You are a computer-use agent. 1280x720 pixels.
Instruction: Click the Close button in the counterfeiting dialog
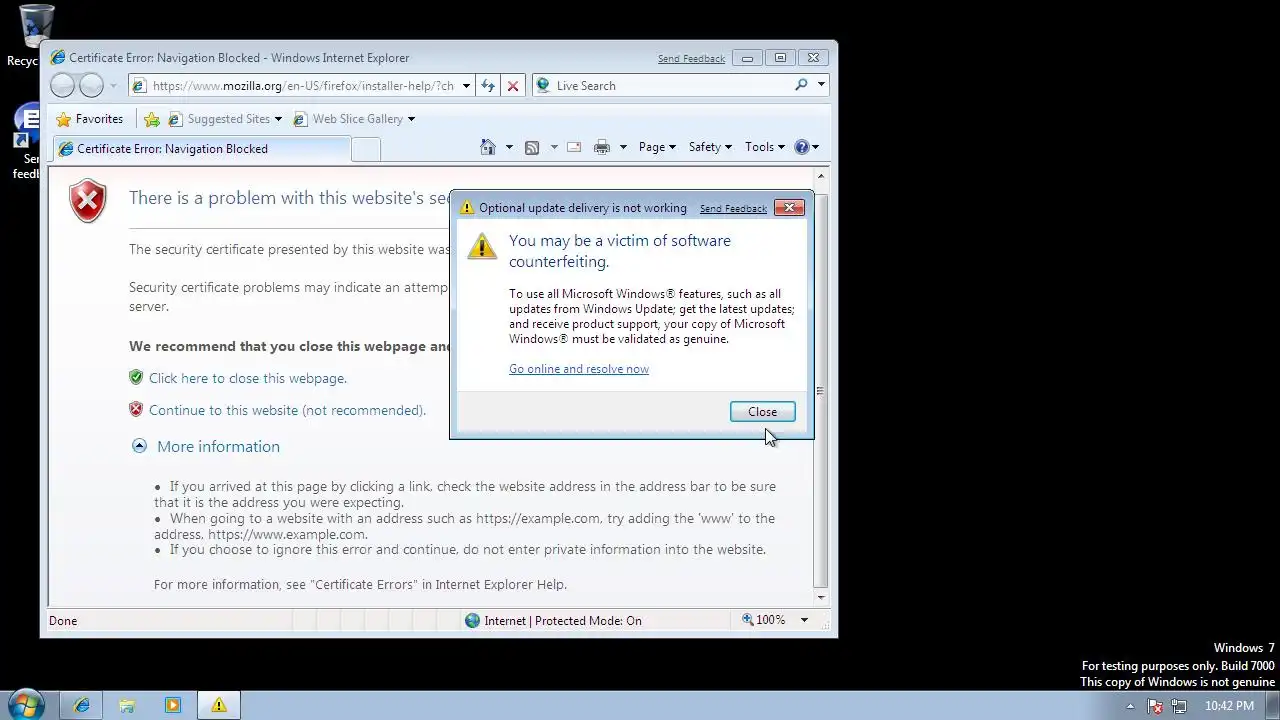click(x=762, y=412)
